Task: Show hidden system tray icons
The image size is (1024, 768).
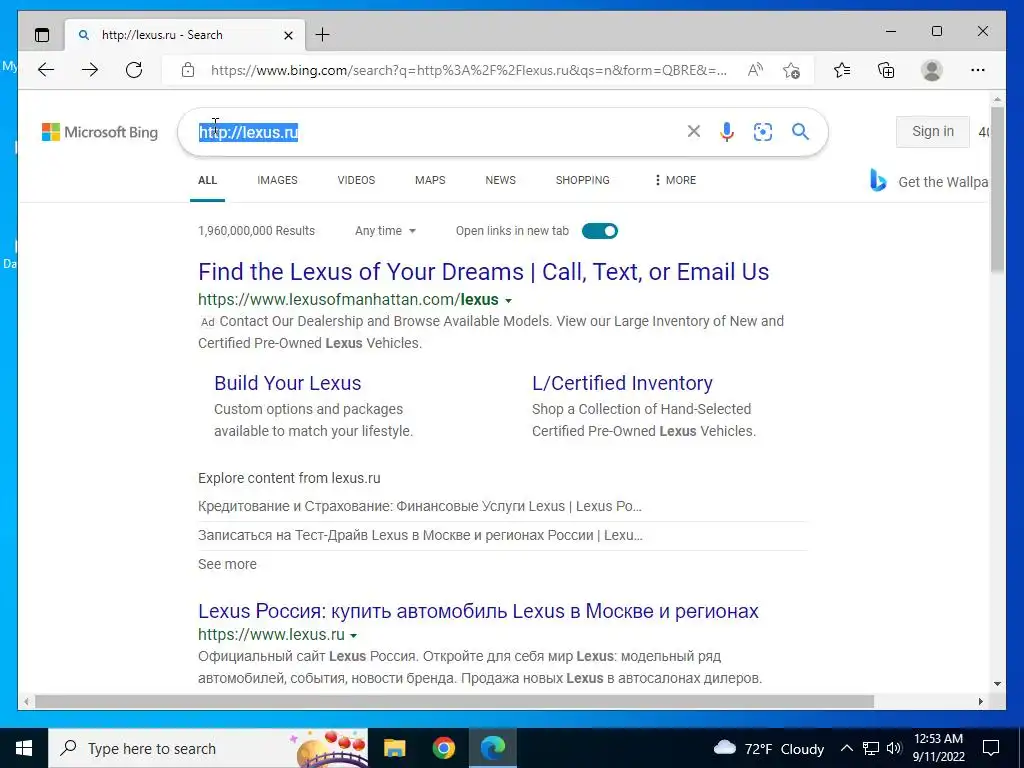Action: (x=846, y=748)
